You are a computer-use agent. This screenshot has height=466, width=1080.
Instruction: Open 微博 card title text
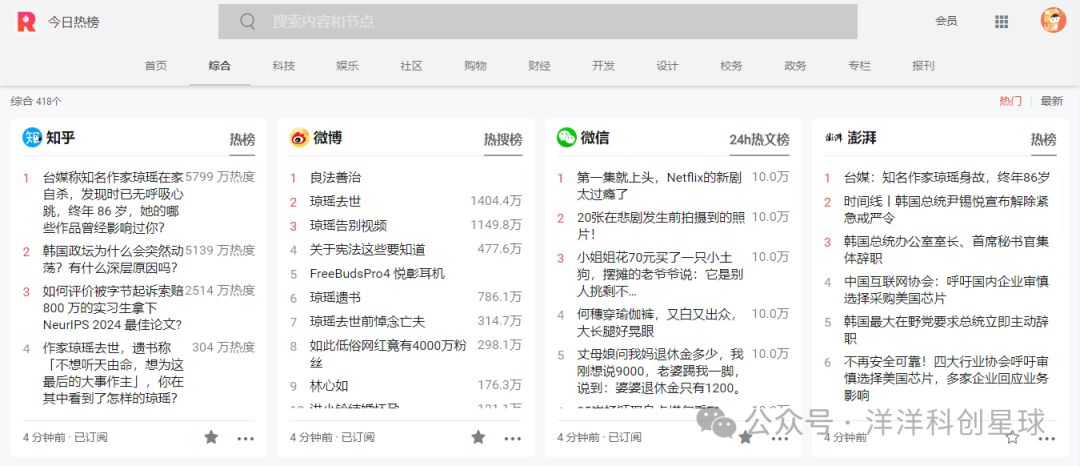tap(328, 138)
